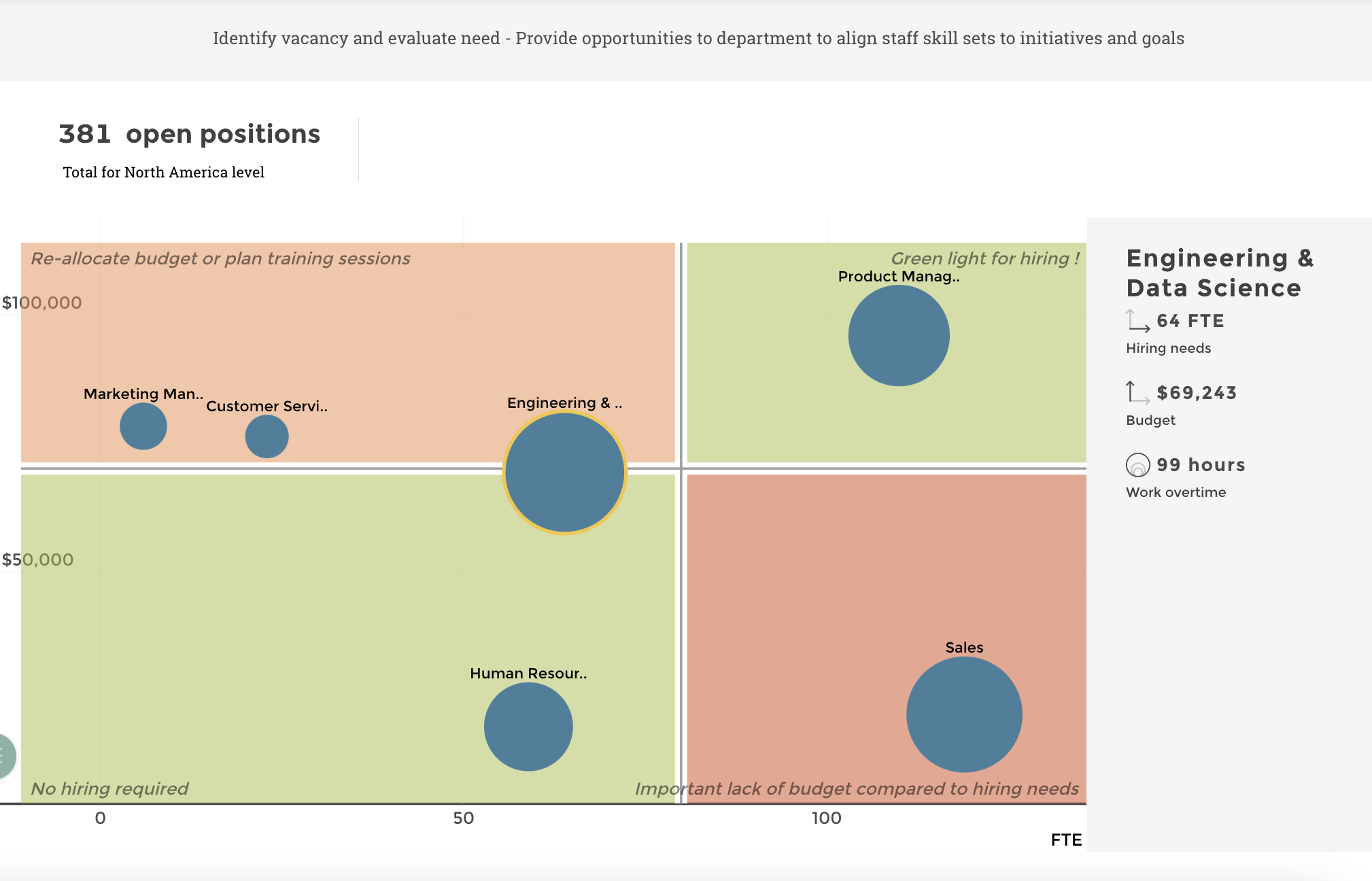
Task: Click the FTE axis title
Action: click(x=1065, y=840)
